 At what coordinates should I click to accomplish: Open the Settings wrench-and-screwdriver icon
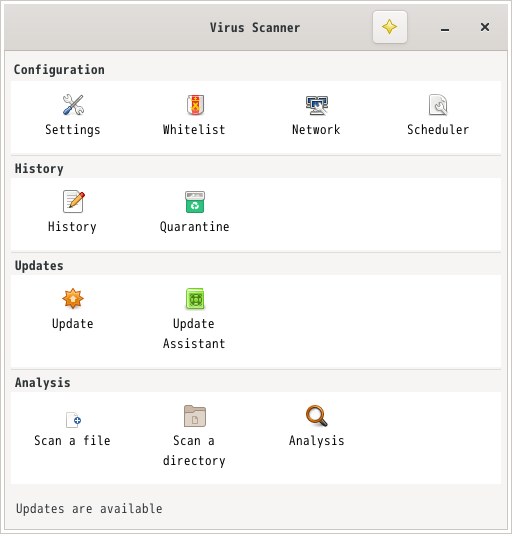coord(73,105)
